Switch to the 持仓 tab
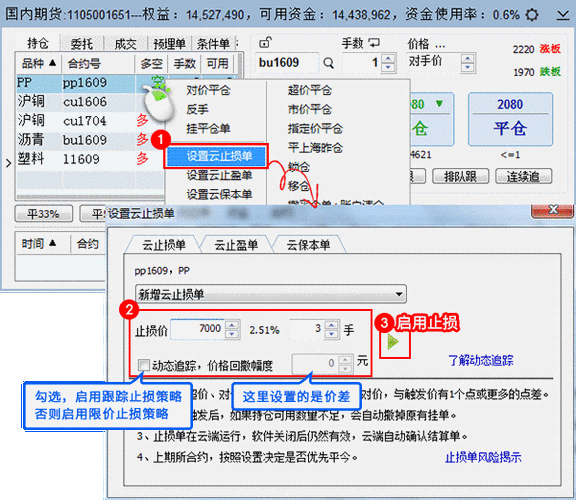576x500 pixels. [x=37, y=44]
